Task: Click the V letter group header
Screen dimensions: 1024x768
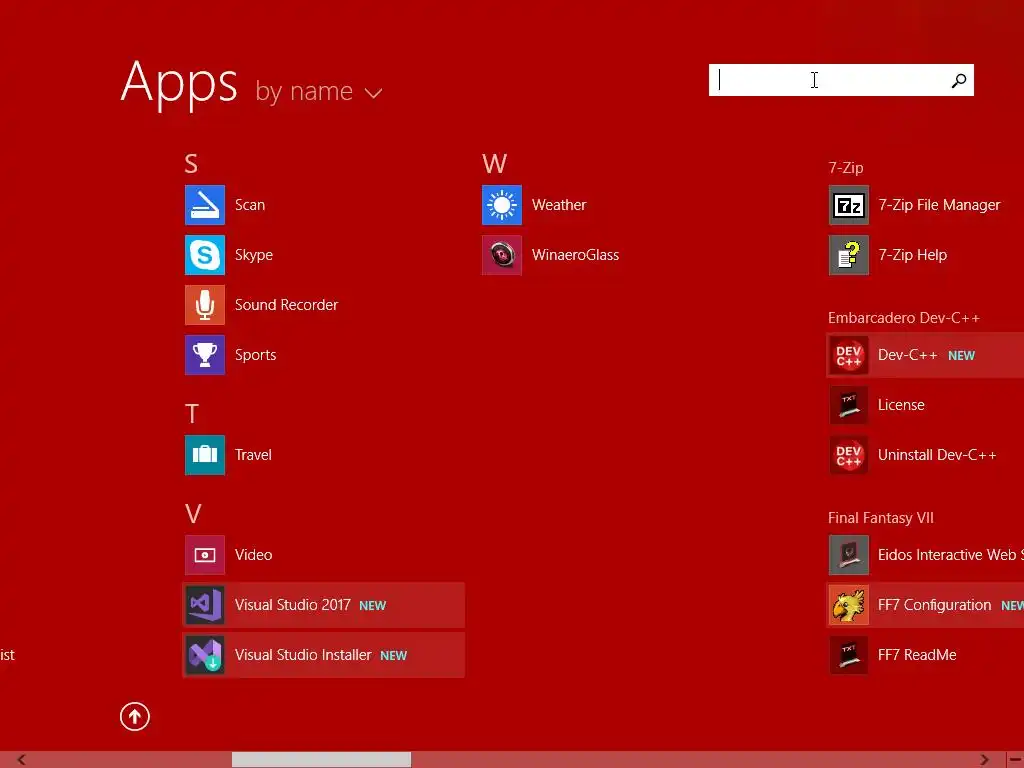Action: pos(193,514)
